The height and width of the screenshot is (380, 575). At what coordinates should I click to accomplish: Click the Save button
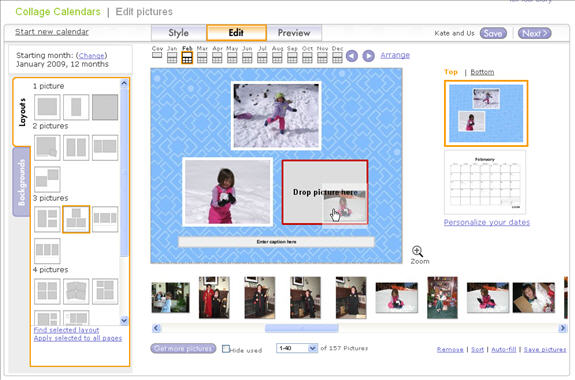click(x=493, y=33)
